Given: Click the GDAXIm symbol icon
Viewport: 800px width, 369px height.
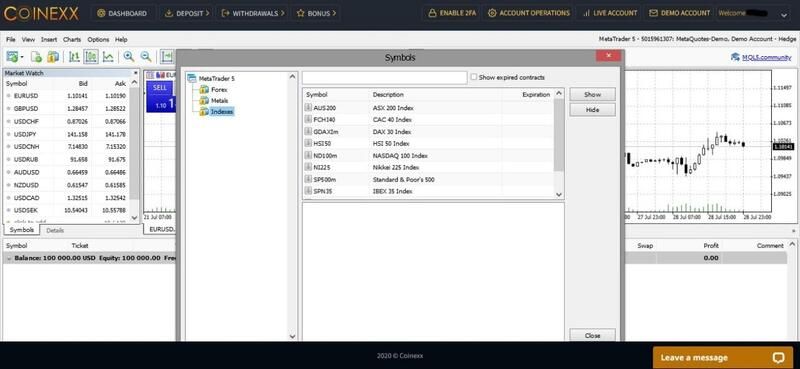Looking at the screenshot, I should click(308, 132).
